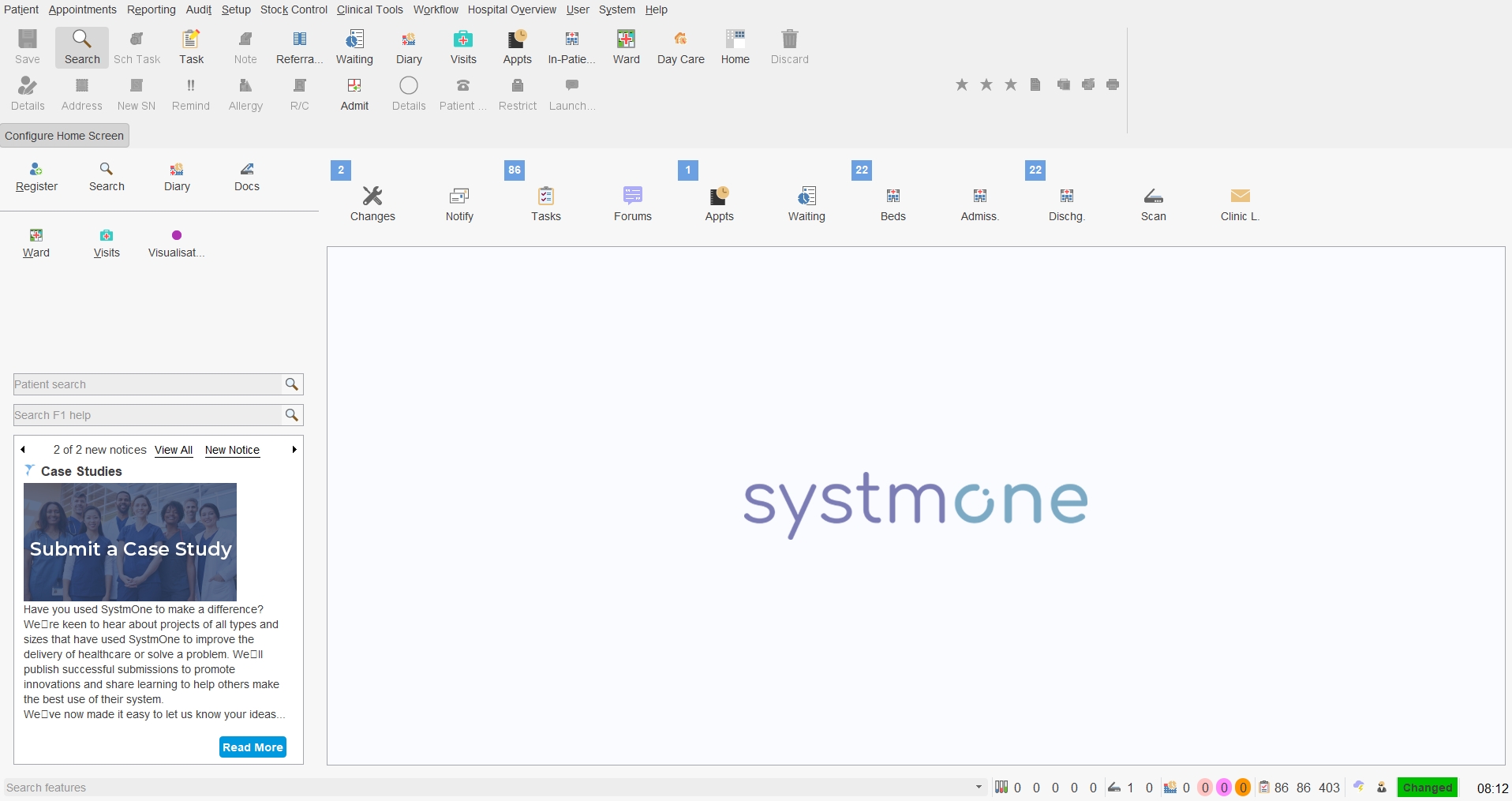The height and width of the screenshot is (801, 1512).
Task: Open the Beds icon
Action: coord(893,204)
